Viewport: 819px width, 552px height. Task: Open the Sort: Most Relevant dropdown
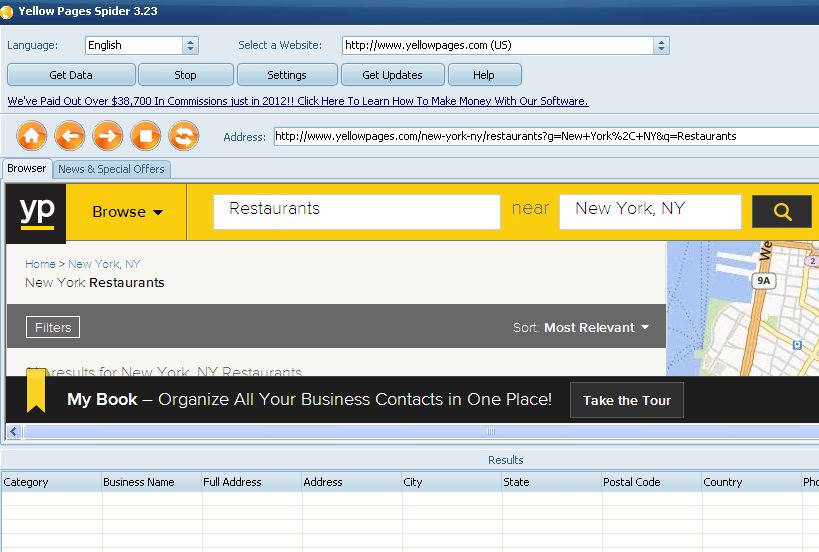tap(581, 327)
